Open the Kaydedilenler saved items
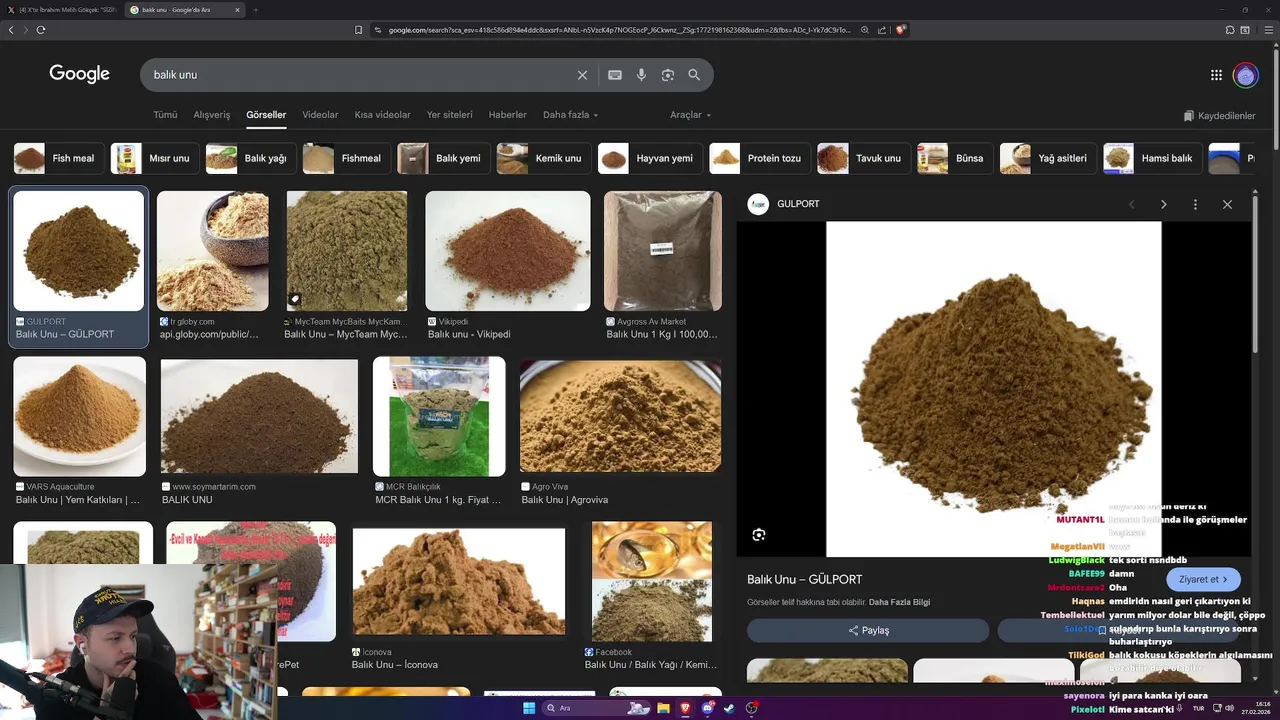Viewport: 1280px width, 720px height. click(1219, 116)
